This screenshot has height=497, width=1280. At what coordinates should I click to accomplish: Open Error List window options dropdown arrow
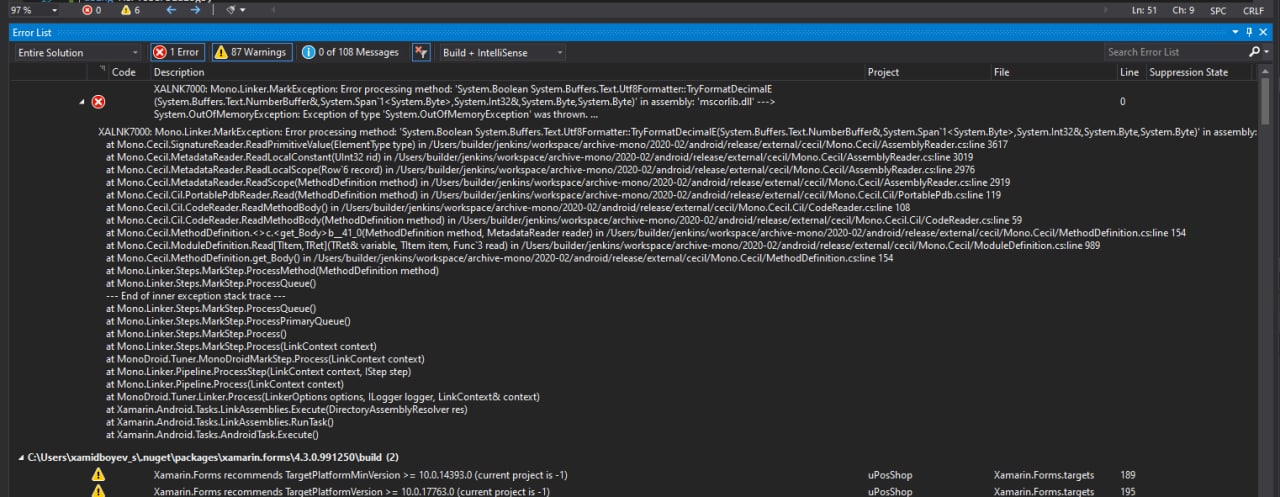pos(1235,32)
